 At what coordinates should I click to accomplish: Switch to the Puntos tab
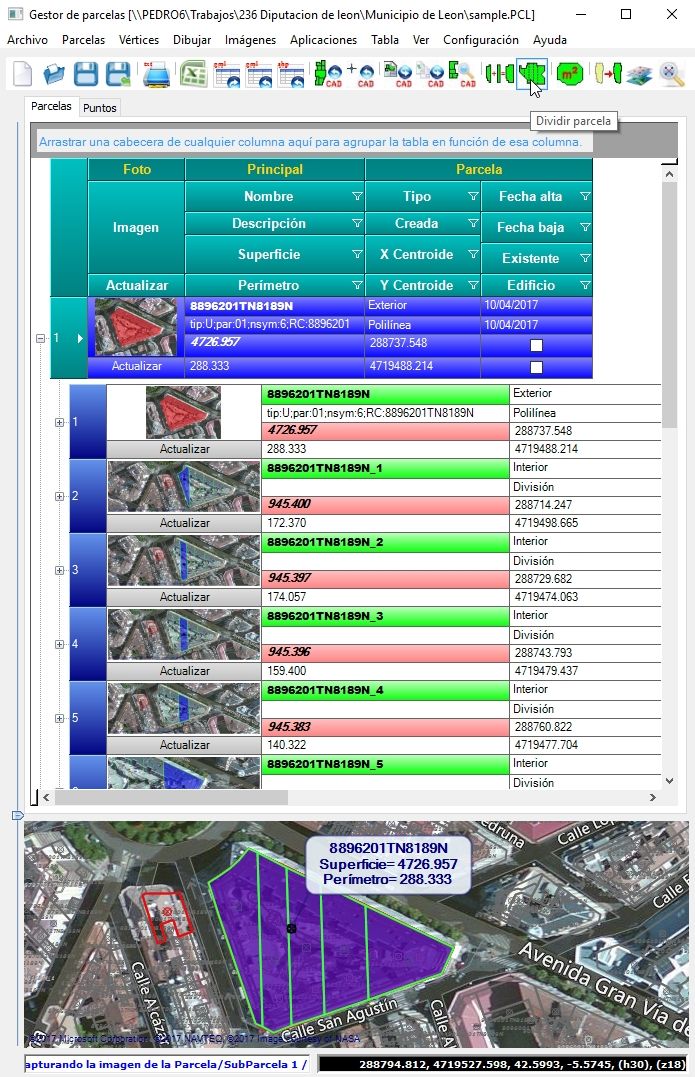[100, 108]
